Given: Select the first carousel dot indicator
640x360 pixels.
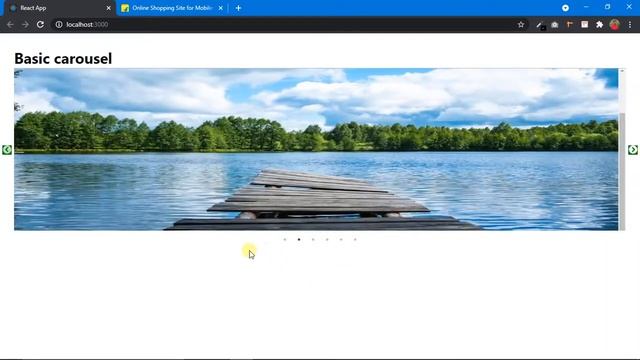Looking at the screenshot, I should (285, 240).
